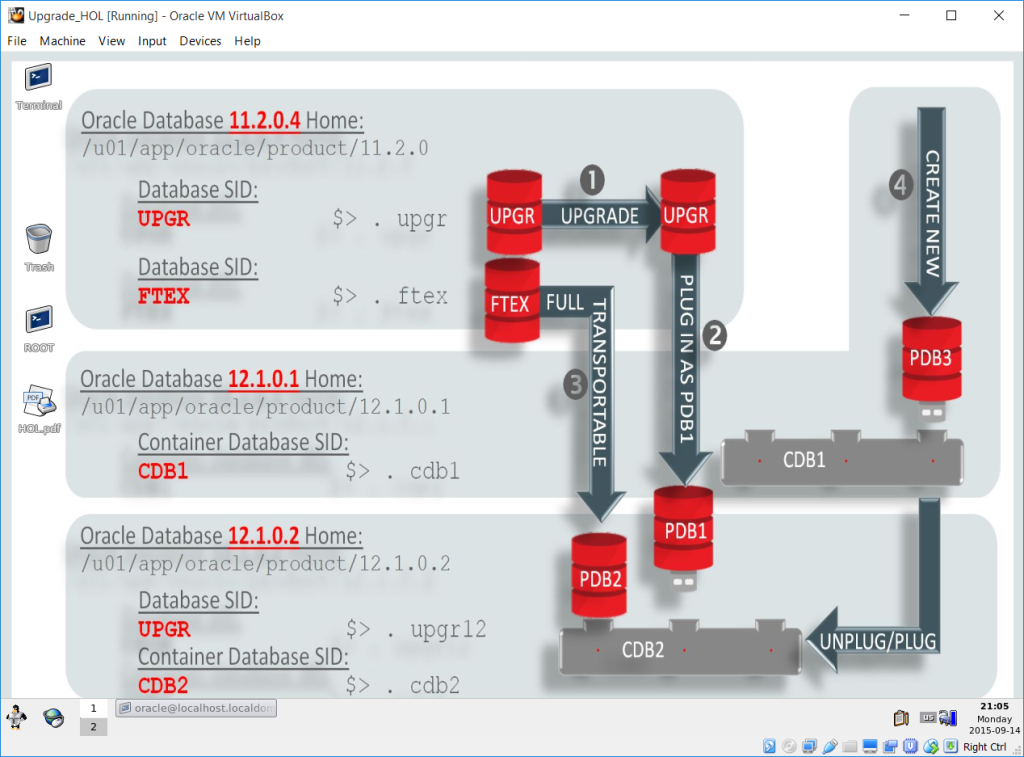This screenshot has width=1024, height=757.
Task: Click the VirtualBox optical disk status icon
Action: 789,746
